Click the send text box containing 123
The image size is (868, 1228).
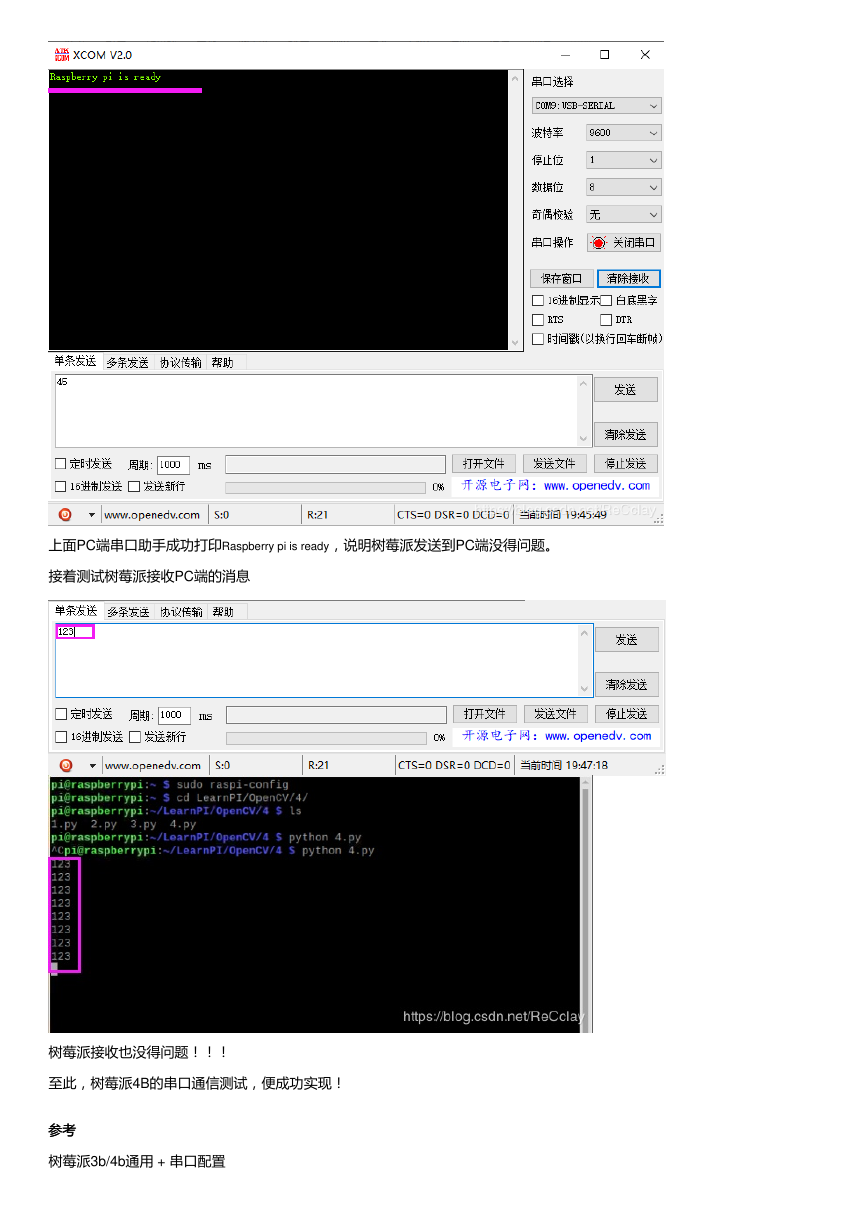coord(317,660)
